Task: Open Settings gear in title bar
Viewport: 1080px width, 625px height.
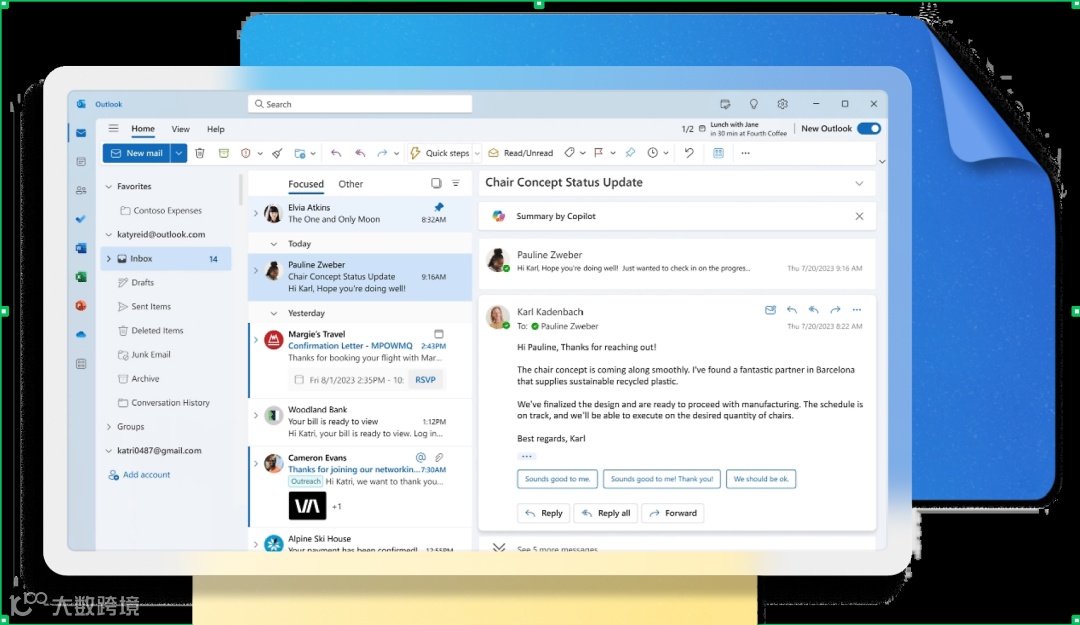Action: (782, 104)
